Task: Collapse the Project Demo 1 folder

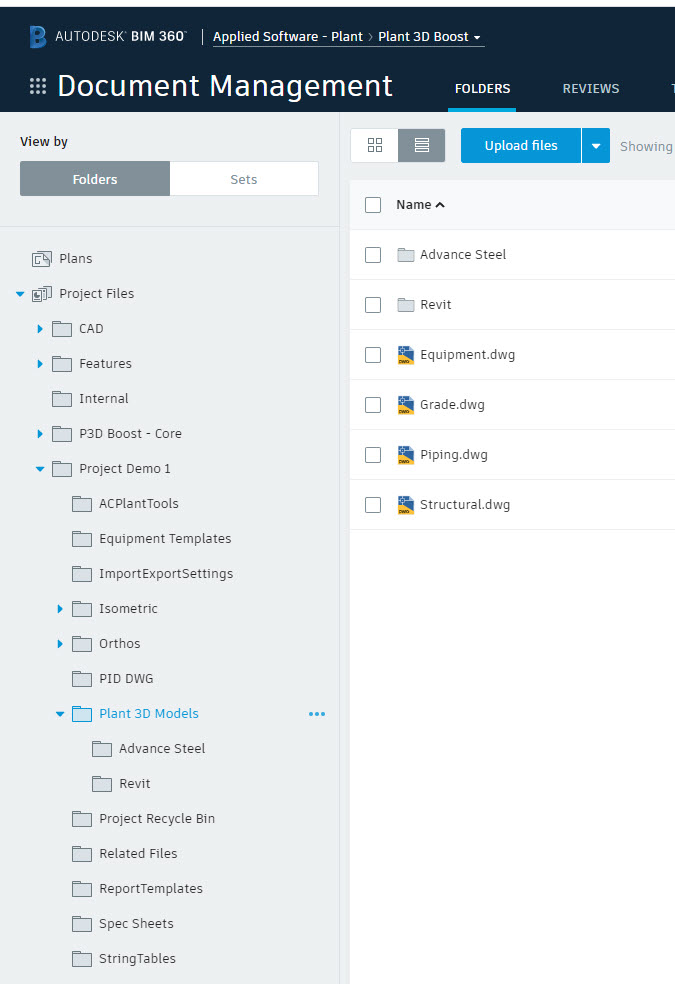Action: pos(40,469)
